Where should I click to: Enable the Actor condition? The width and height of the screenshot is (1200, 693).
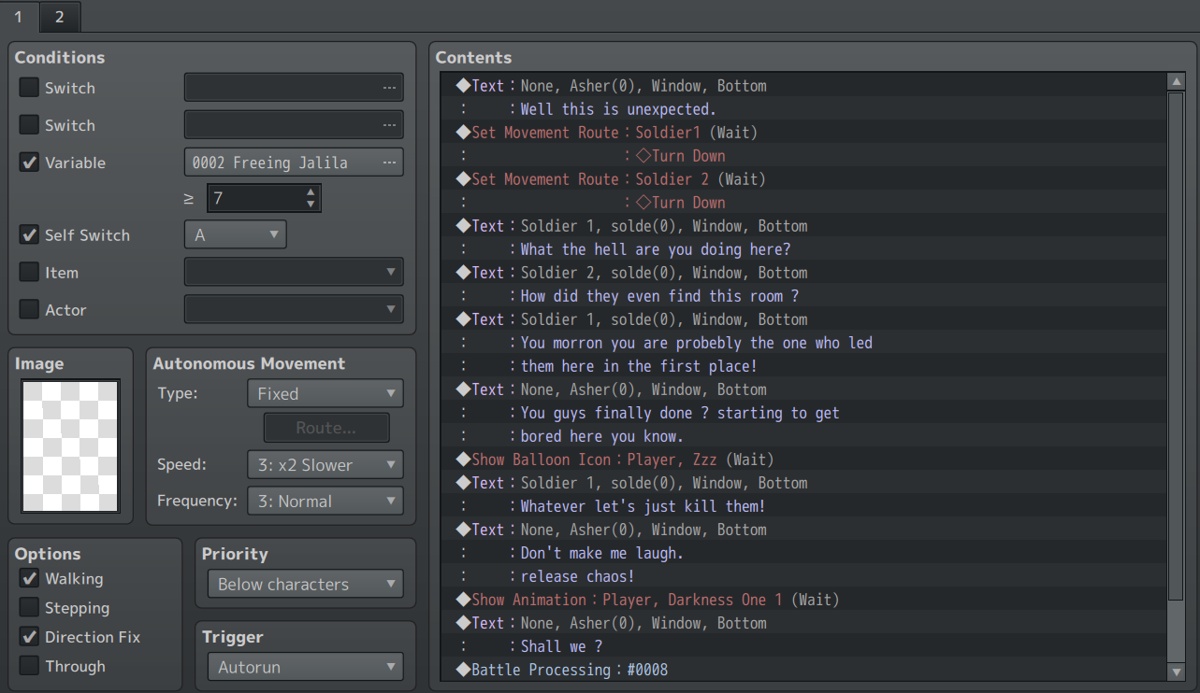(x=28, y=309)
